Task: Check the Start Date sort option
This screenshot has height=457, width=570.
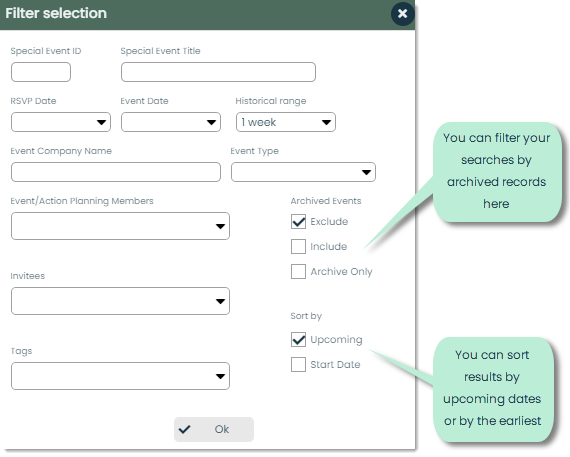Action: point(298,365)
